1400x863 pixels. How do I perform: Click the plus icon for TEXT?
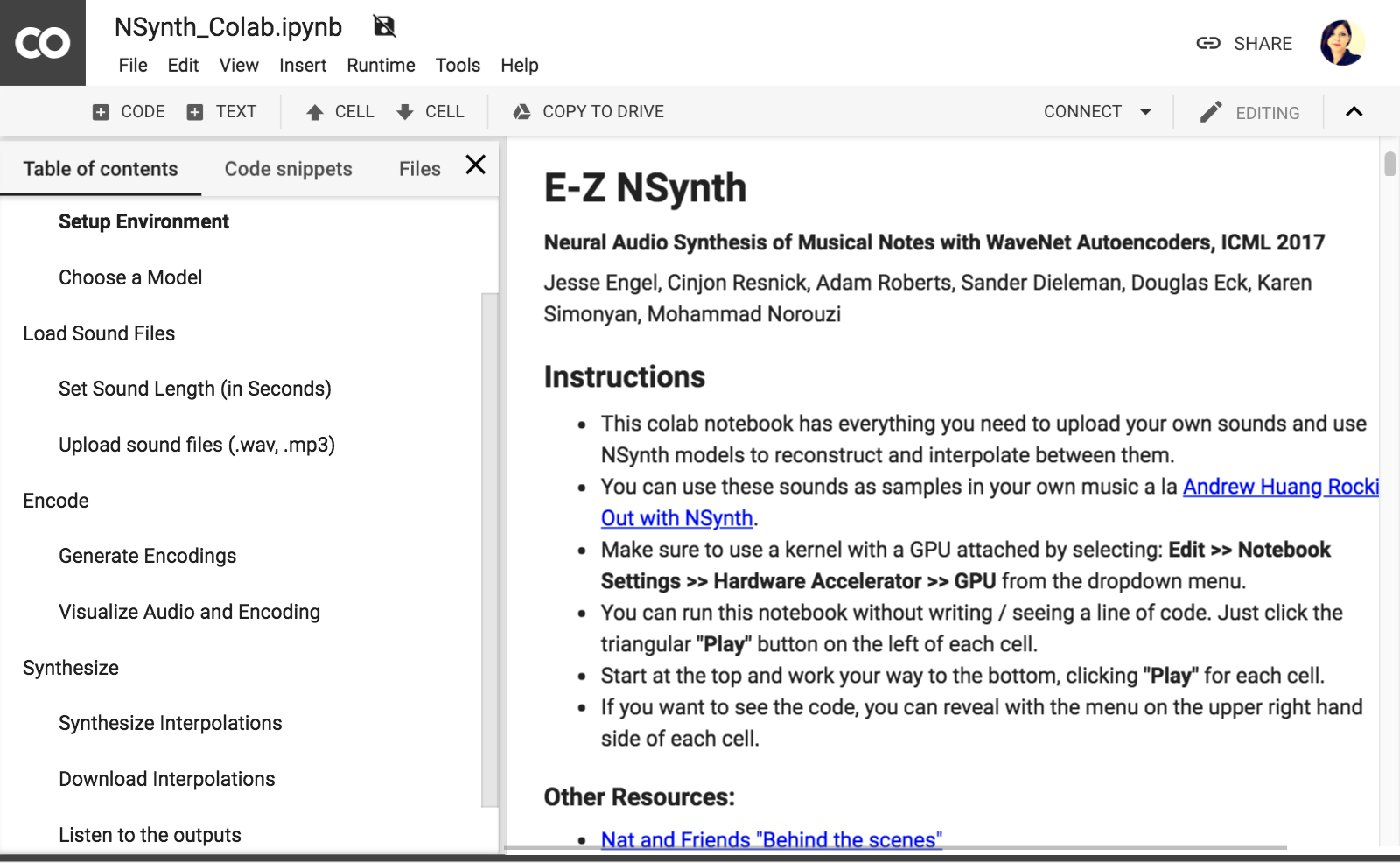tap(195, 112)
